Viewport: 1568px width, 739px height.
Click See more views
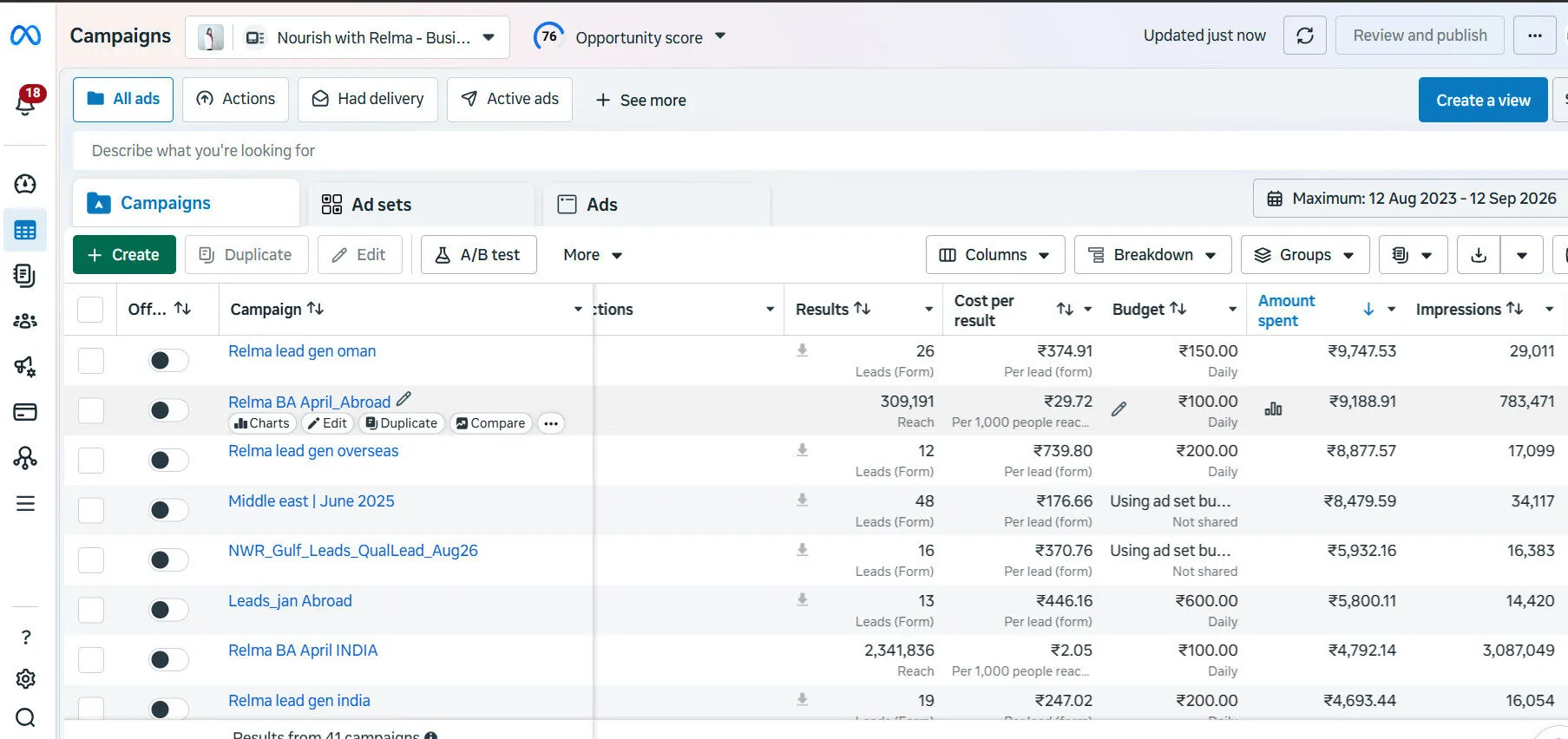click(x=640, y=100)
